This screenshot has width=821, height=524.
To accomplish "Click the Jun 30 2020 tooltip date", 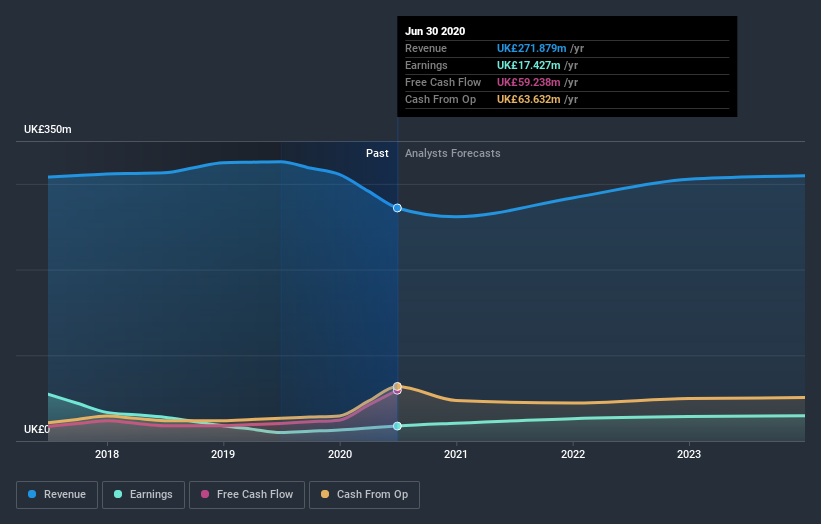I will tap(435, 31).
